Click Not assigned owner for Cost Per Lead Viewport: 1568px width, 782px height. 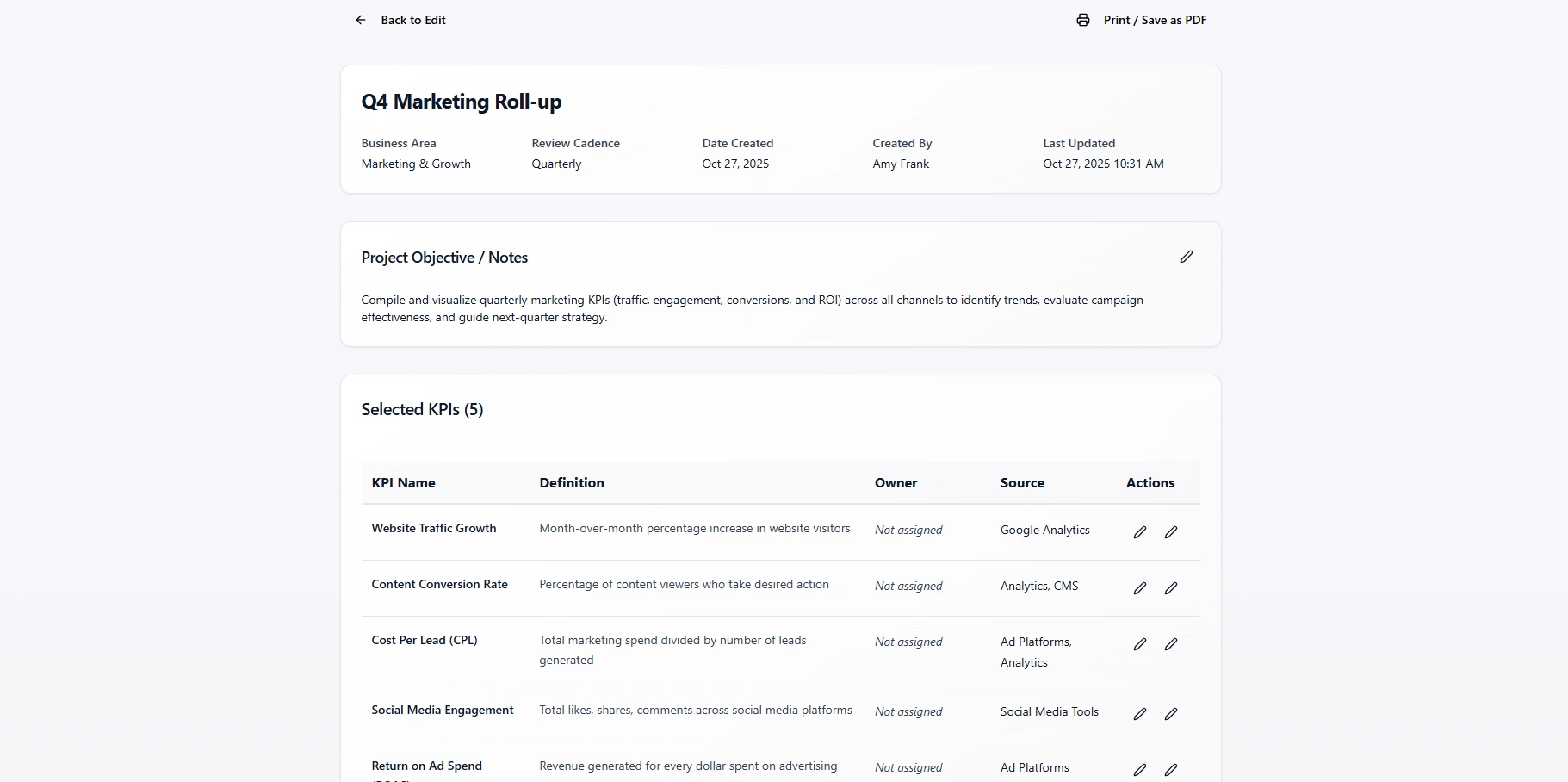tap(908, 642)
